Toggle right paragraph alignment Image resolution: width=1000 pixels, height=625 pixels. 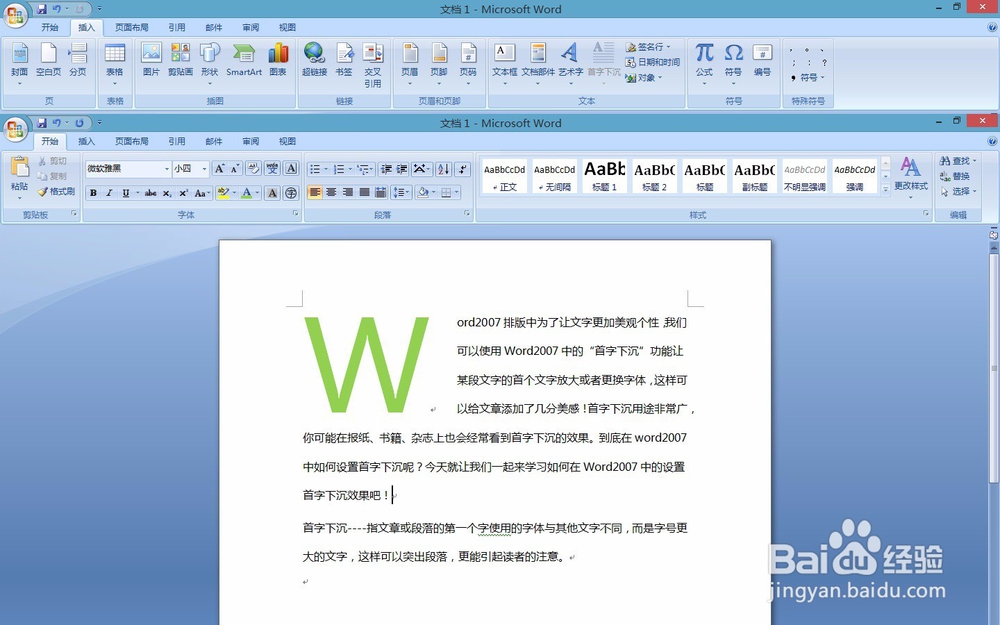pos(348,192)
